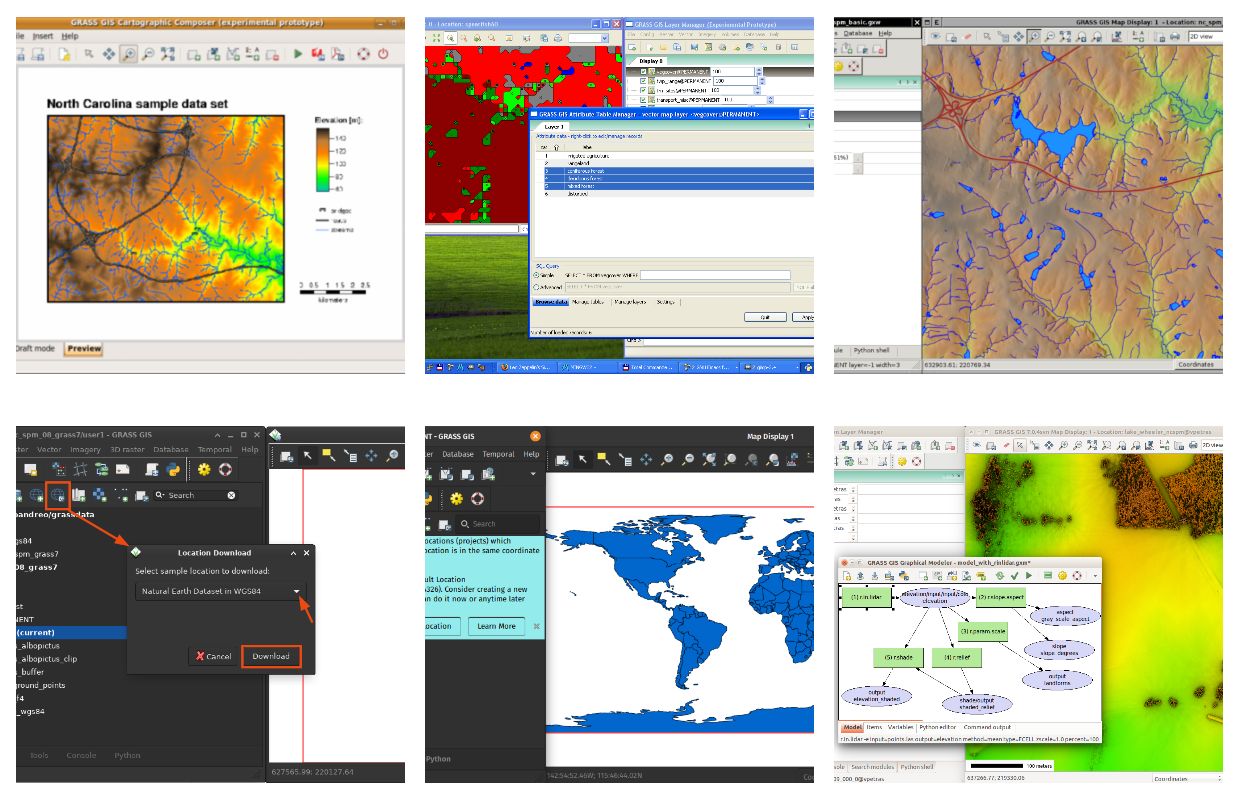
Task: Click the Quit button in the Attribute Table Manager
Action: click(765, 317)
